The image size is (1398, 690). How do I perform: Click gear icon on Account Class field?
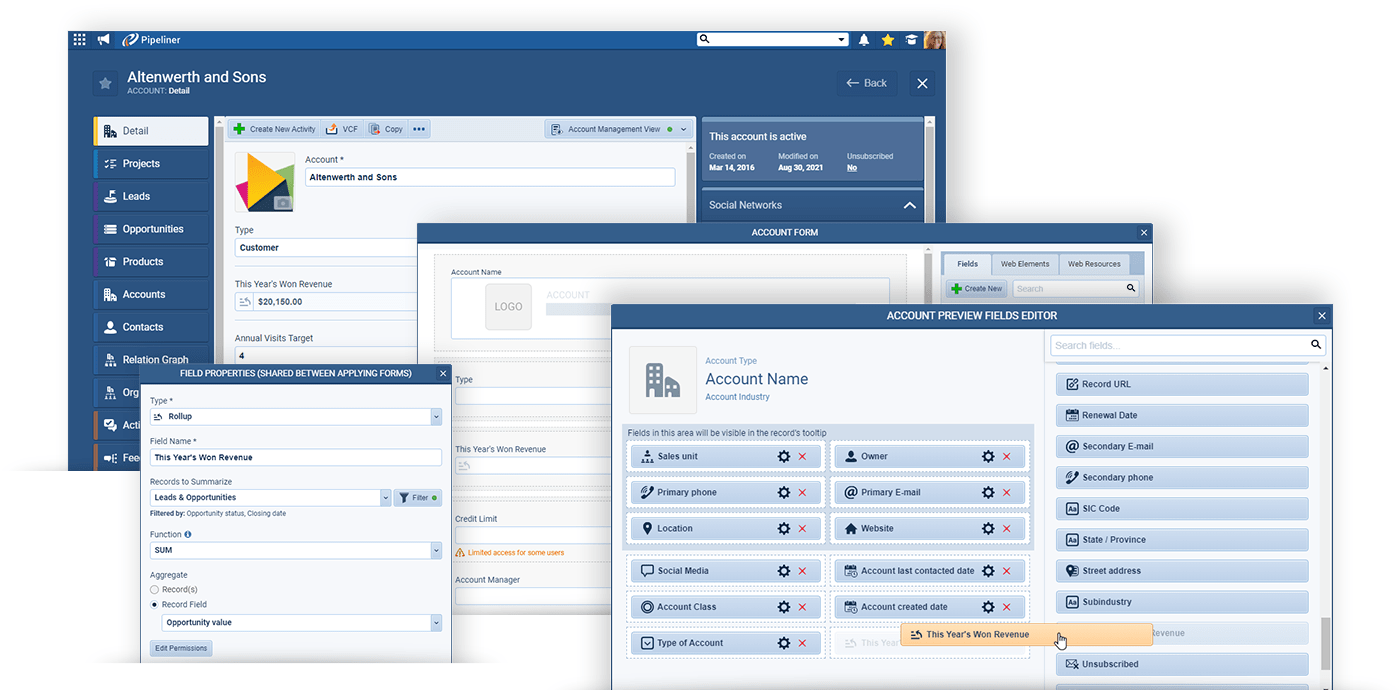784,607
